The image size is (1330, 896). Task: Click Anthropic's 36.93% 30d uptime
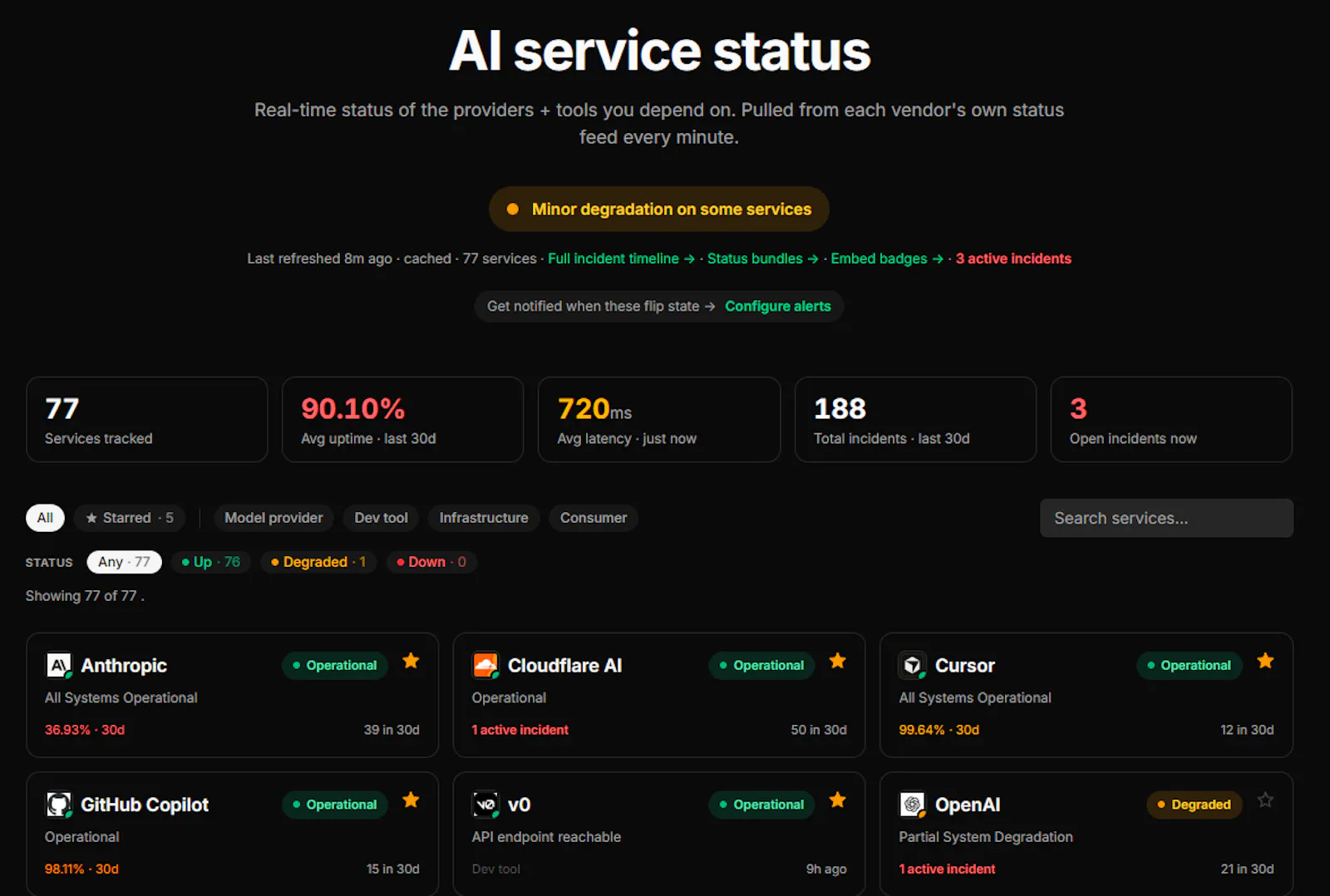(x=85, y=730)
